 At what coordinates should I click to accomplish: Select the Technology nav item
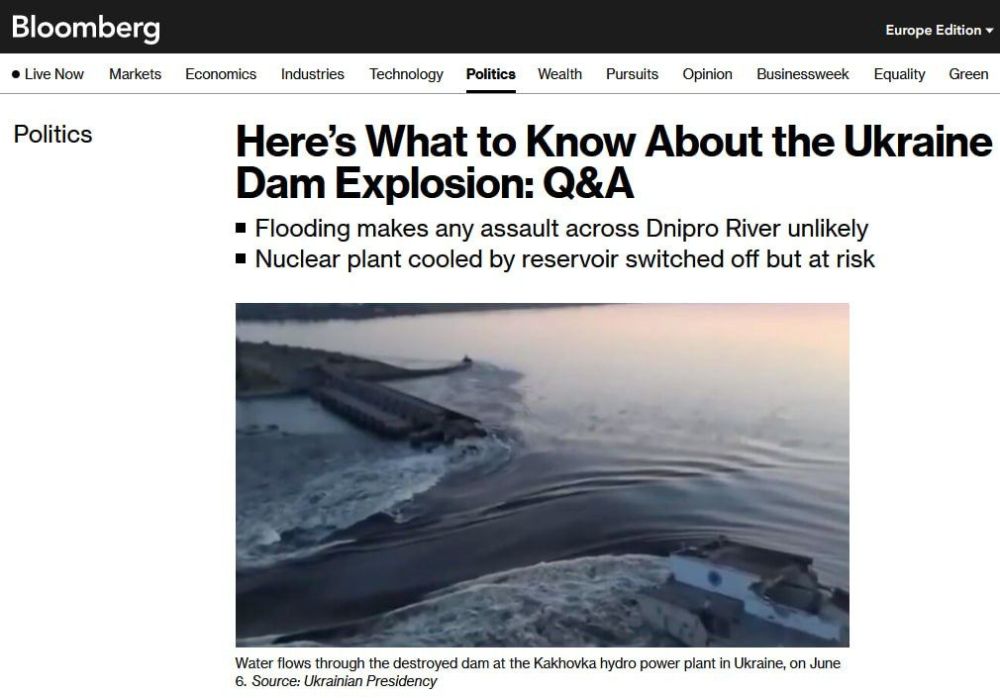(406, 74)
